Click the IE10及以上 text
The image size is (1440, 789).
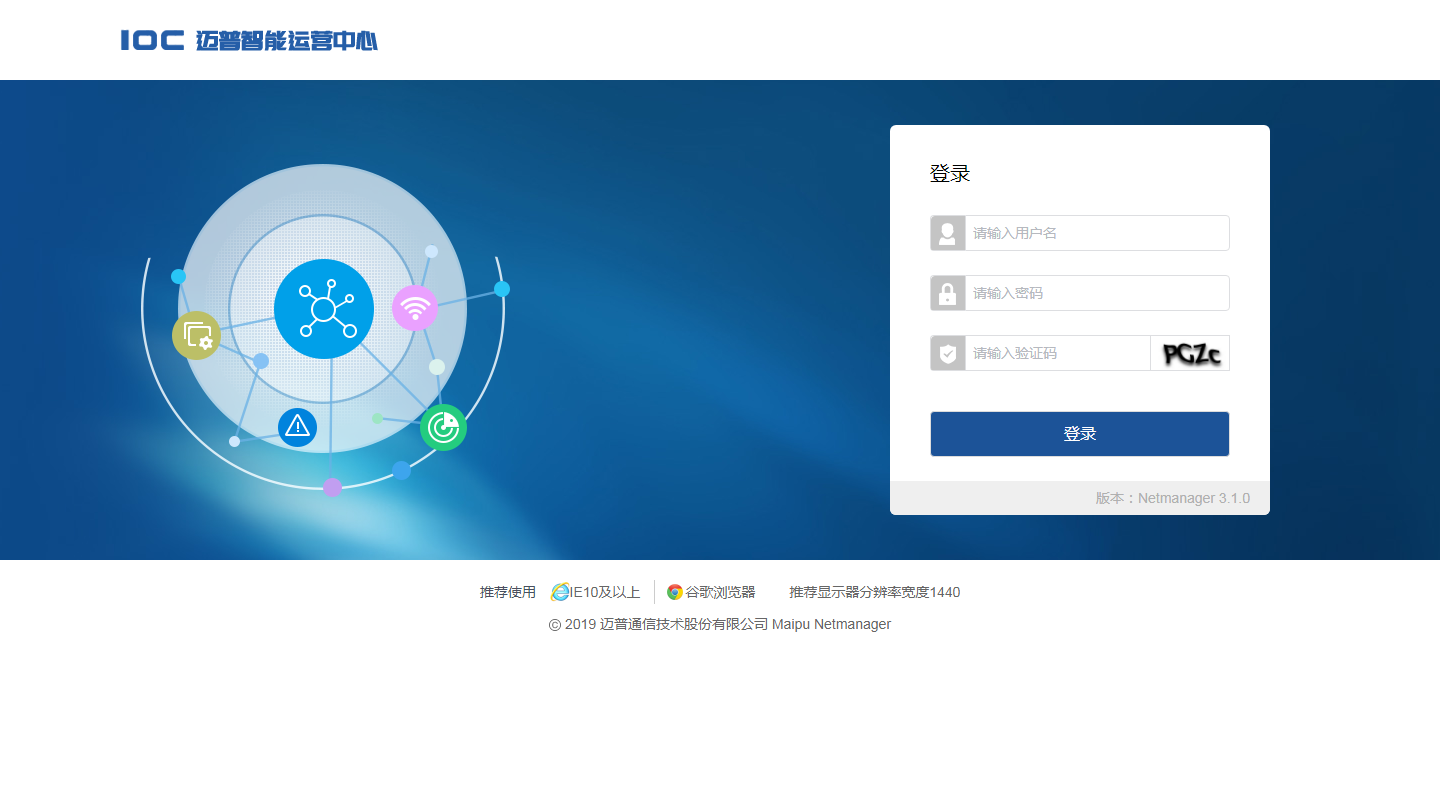605,592
